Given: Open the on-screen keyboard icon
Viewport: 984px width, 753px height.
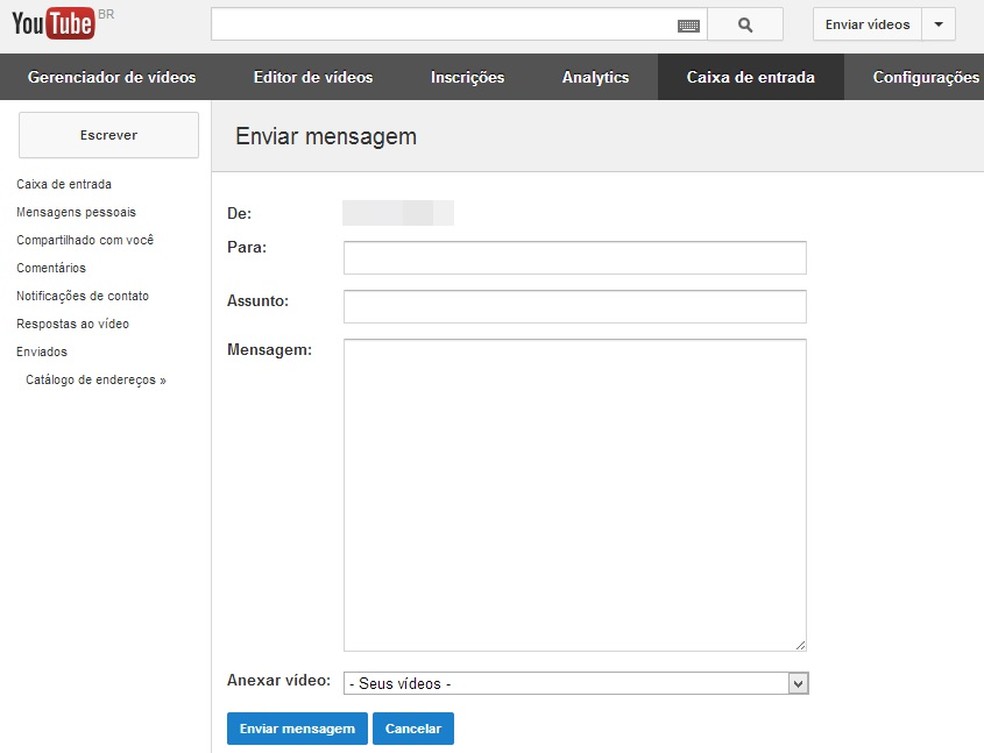Looking at the screenshot, I should coord(688,25).
